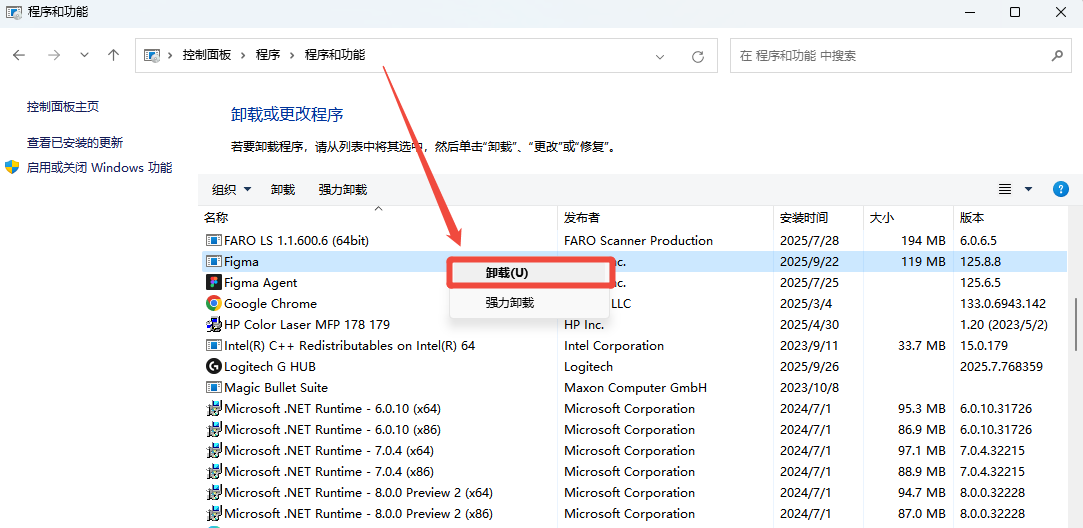
Task: Sort the list by 安装时间 column
Action: pos(804,217)
